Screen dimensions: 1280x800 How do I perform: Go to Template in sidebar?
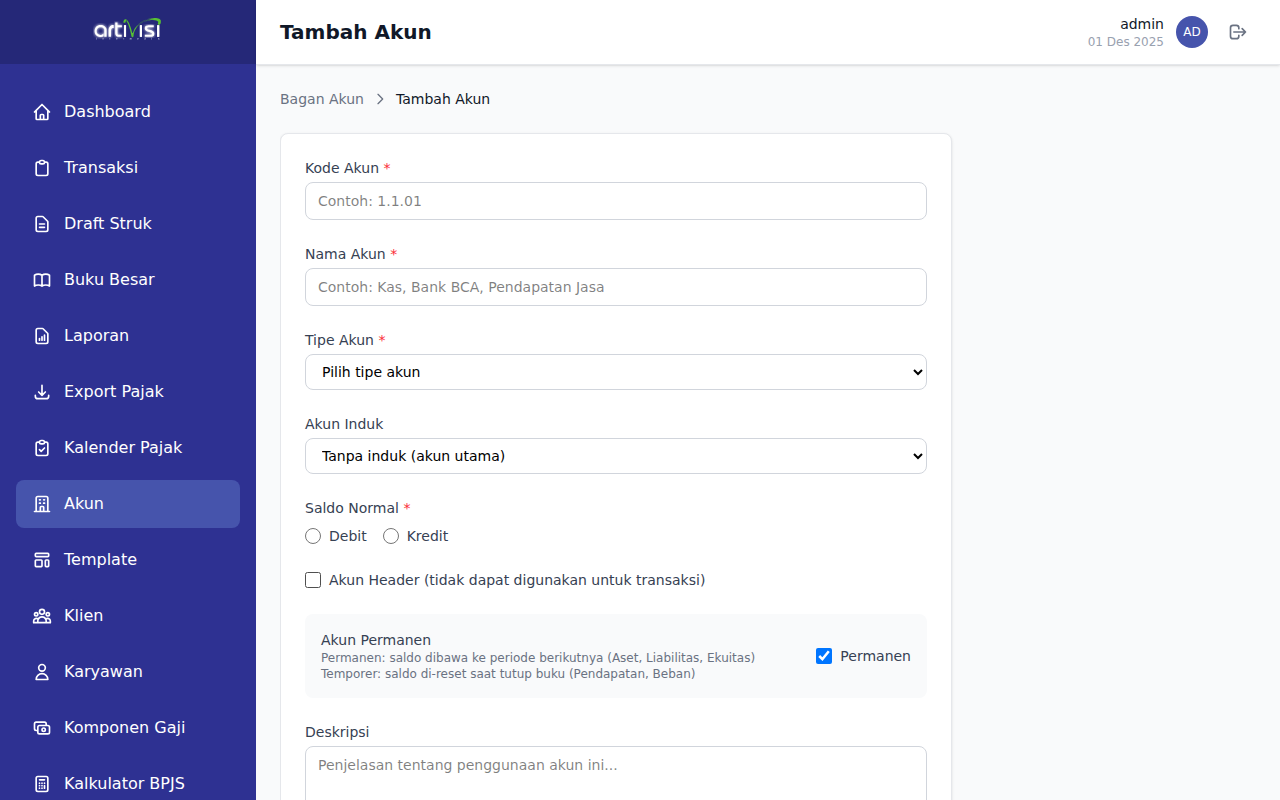(x=100, y=560)
